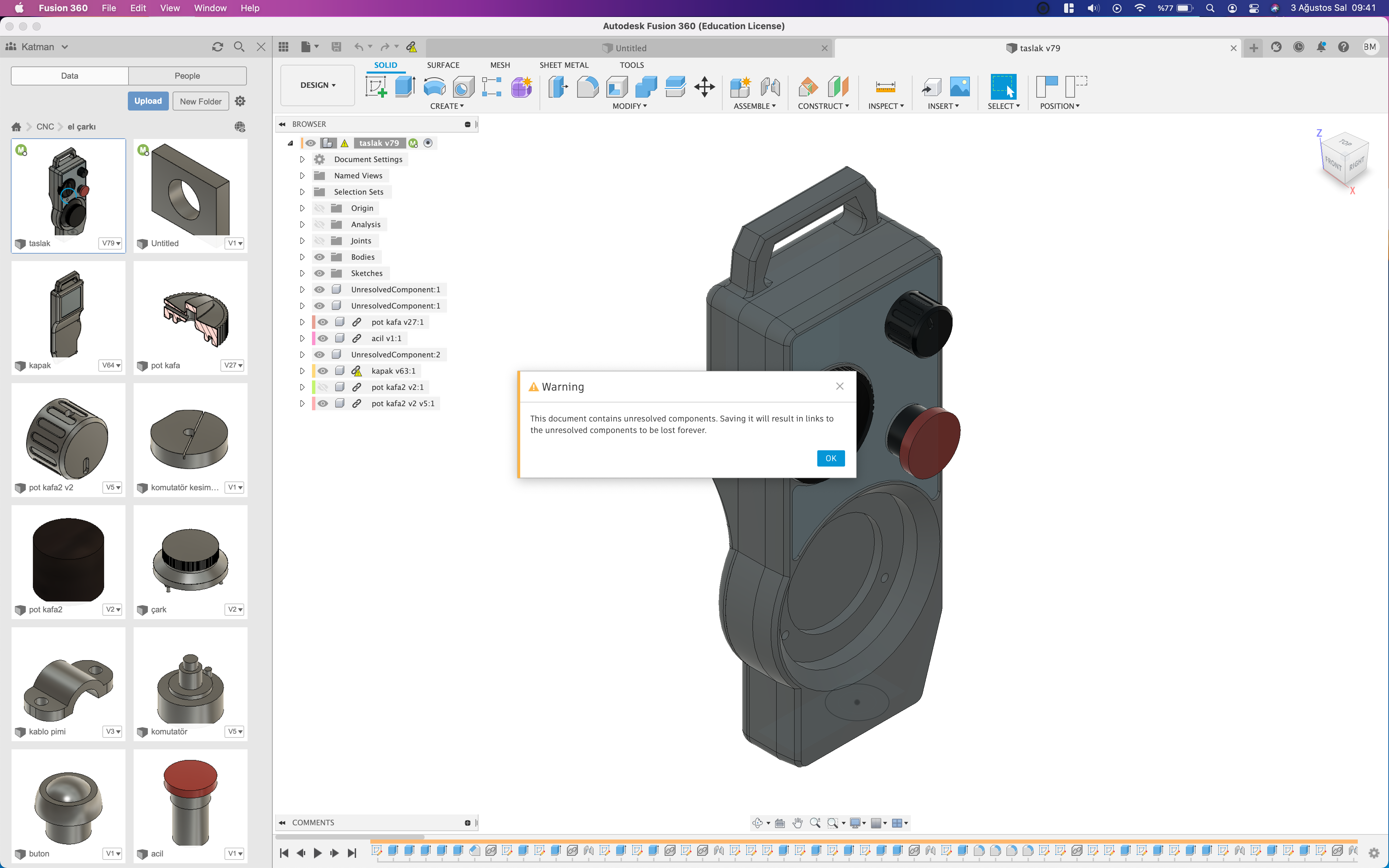
Task: Toggle visibility of Sketches folder
Action: point(320,273)
